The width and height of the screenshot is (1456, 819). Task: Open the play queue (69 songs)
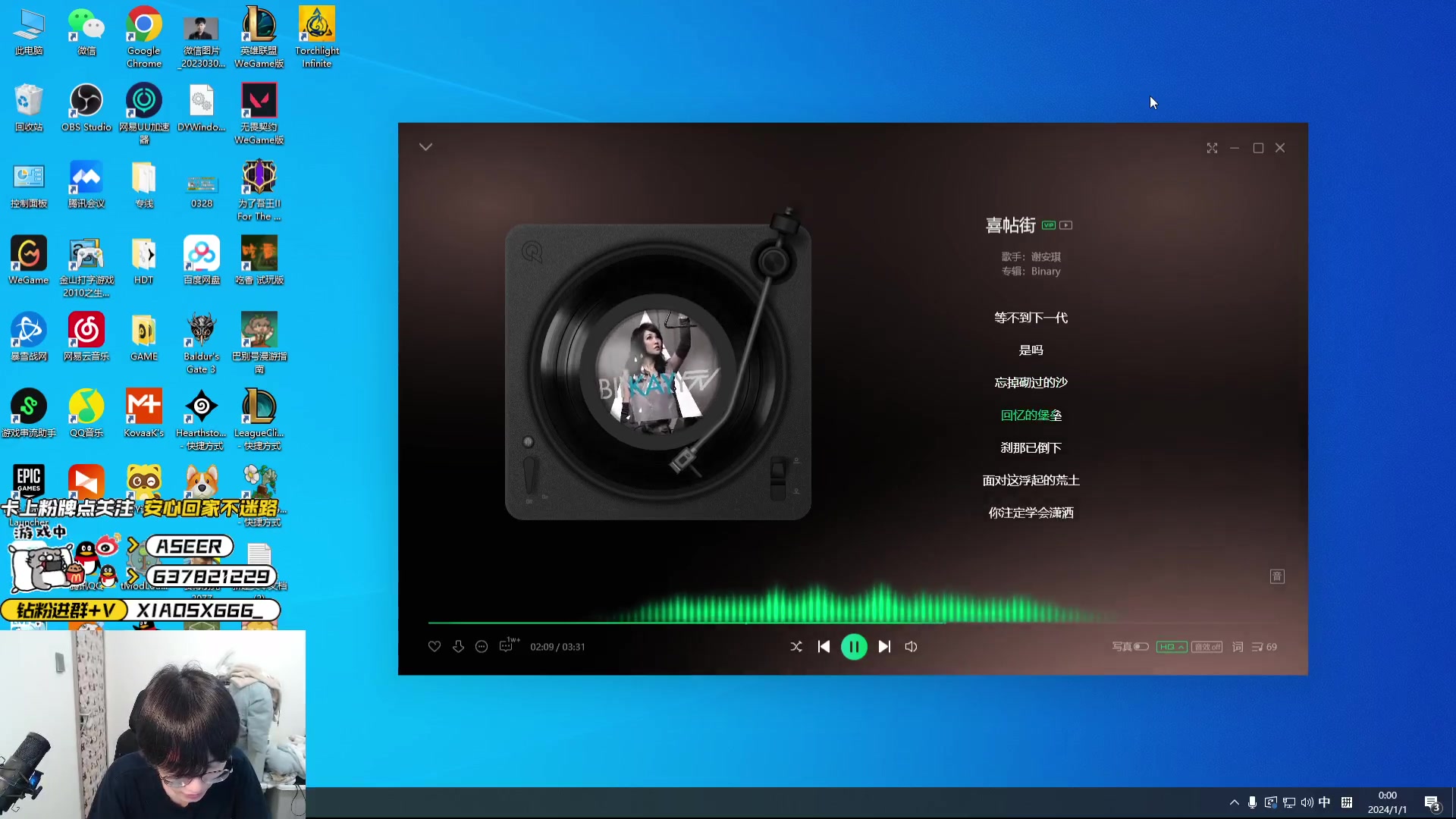pyautogui.click(x=1264, y=647)
